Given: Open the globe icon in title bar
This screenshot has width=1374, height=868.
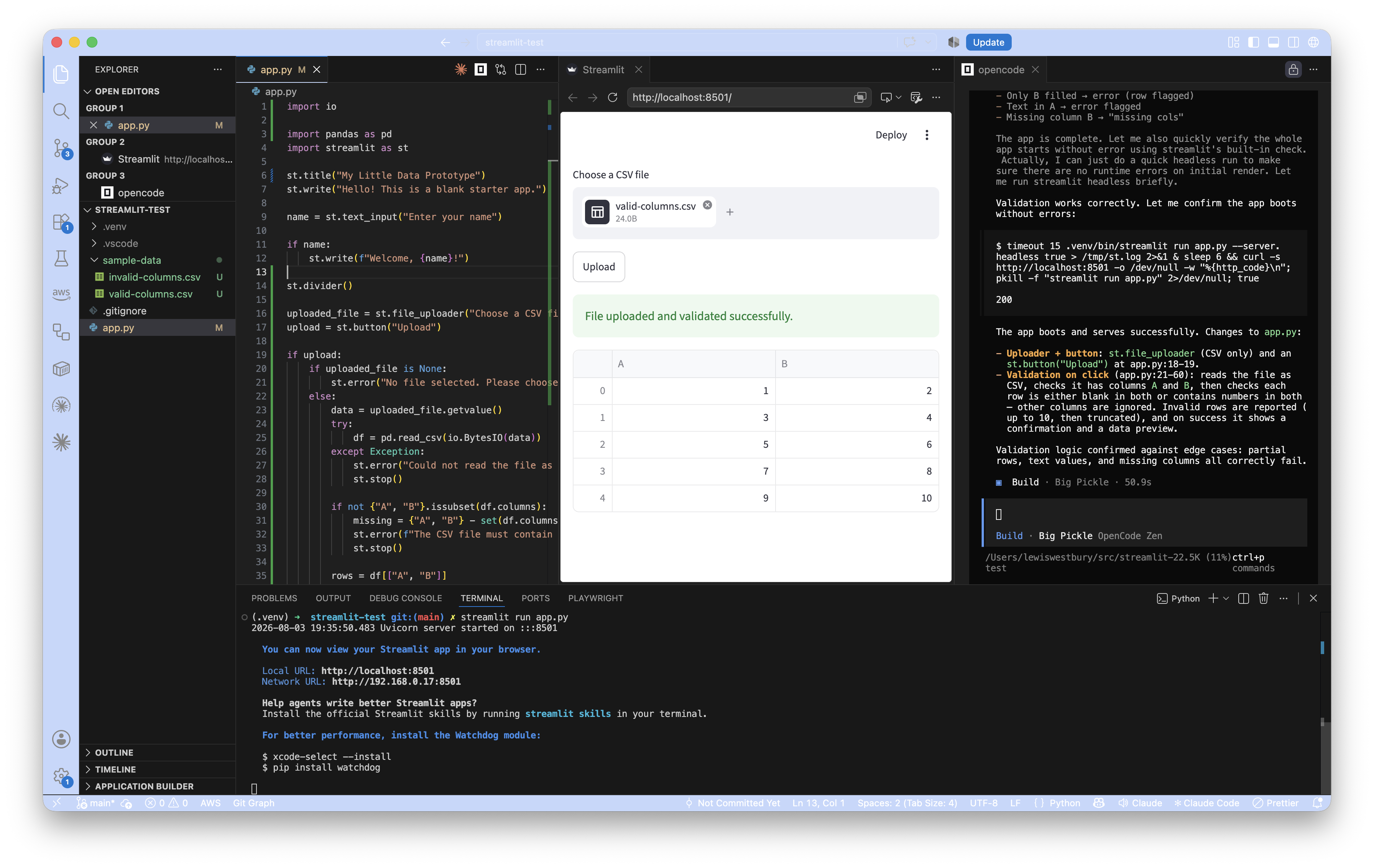Looking at the screenshot, I should [1313, 42].
